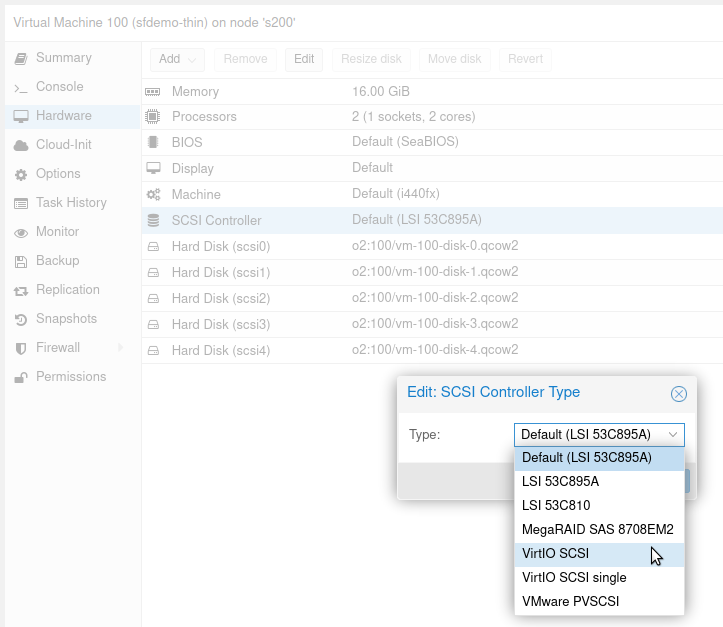The height and width of the screenshot is (627, 723).
Task: Click the Resize disk button
Action: (x=371, y=59)
